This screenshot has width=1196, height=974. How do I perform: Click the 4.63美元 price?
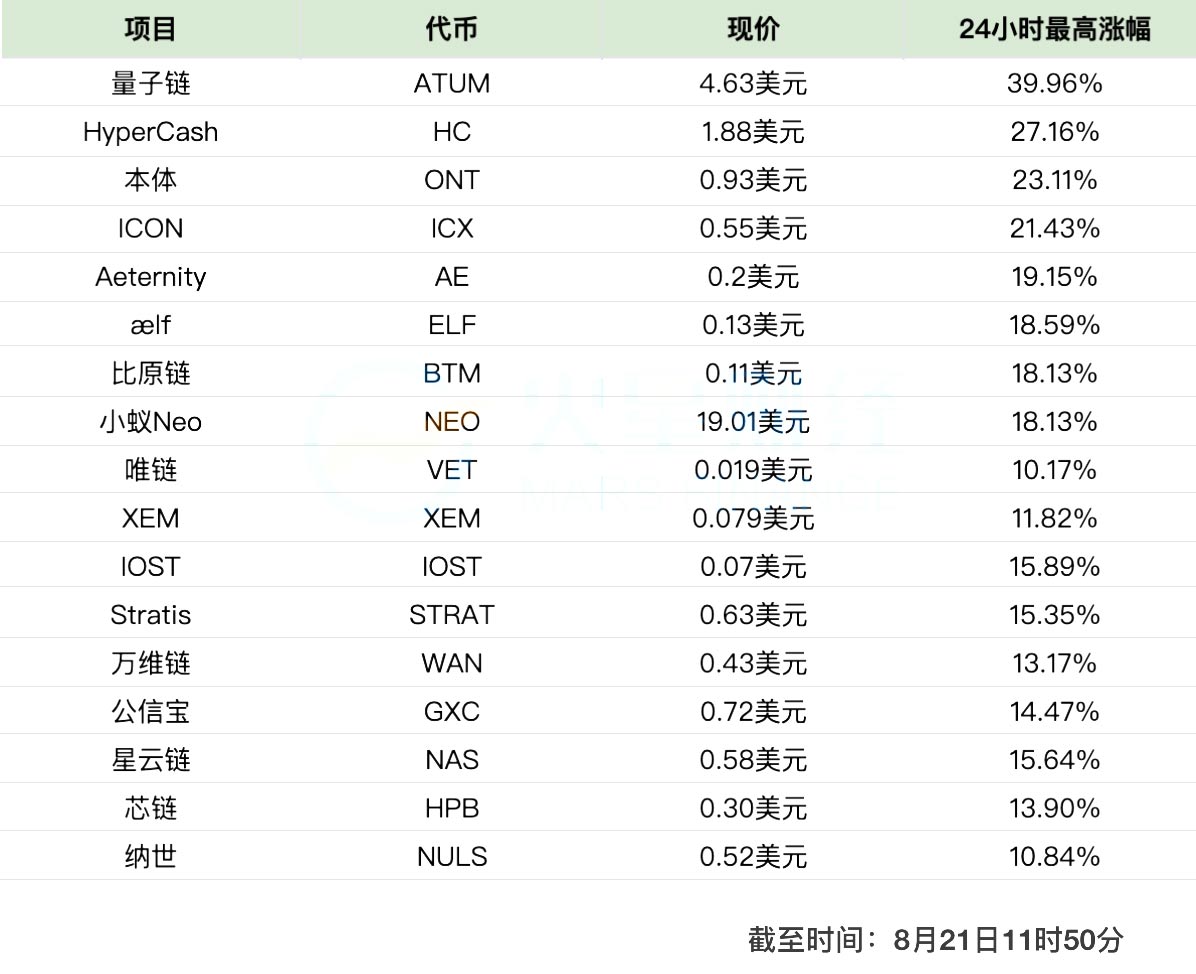(x=753, y=83)
